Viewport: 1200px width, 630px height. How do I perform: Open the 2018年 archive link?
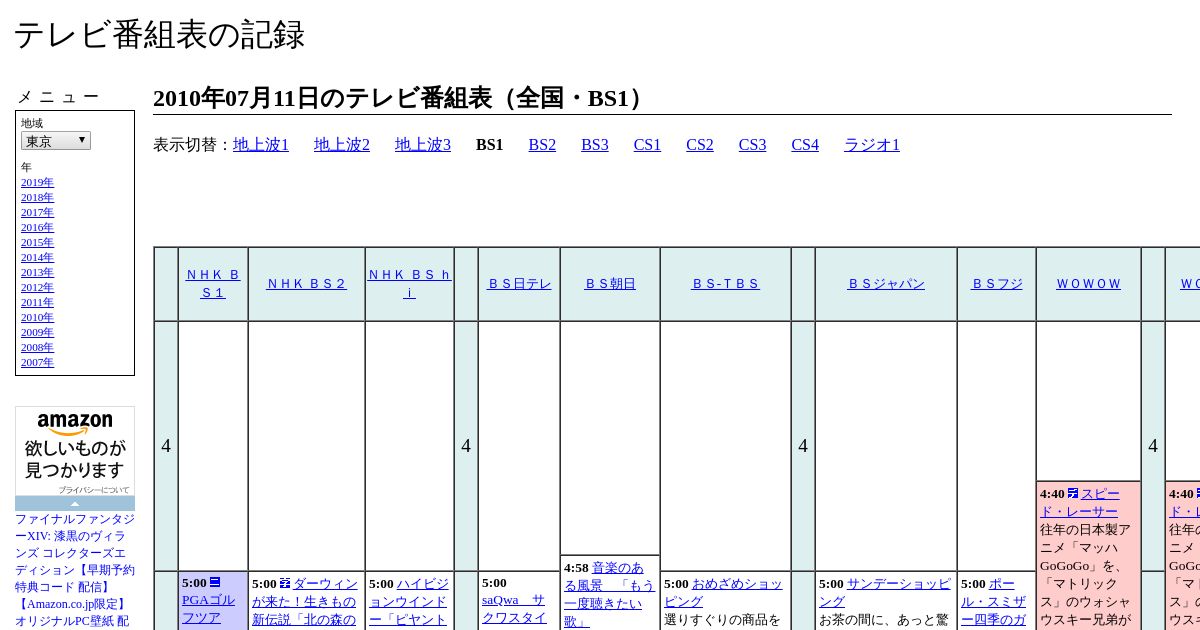tap(37, 198)
